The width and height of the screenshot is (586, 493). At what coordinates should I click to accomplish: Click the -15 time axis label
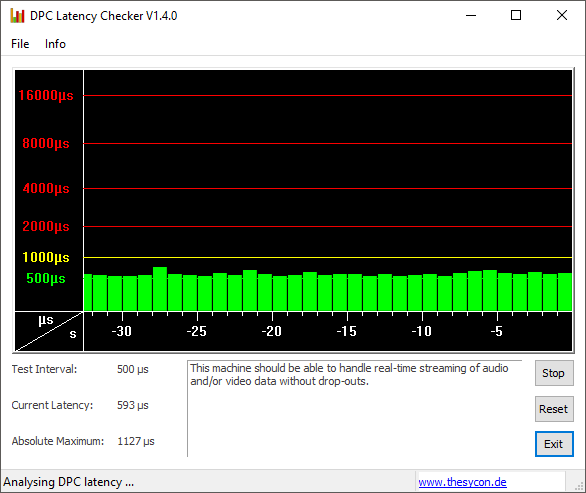(x=347, y=331)
